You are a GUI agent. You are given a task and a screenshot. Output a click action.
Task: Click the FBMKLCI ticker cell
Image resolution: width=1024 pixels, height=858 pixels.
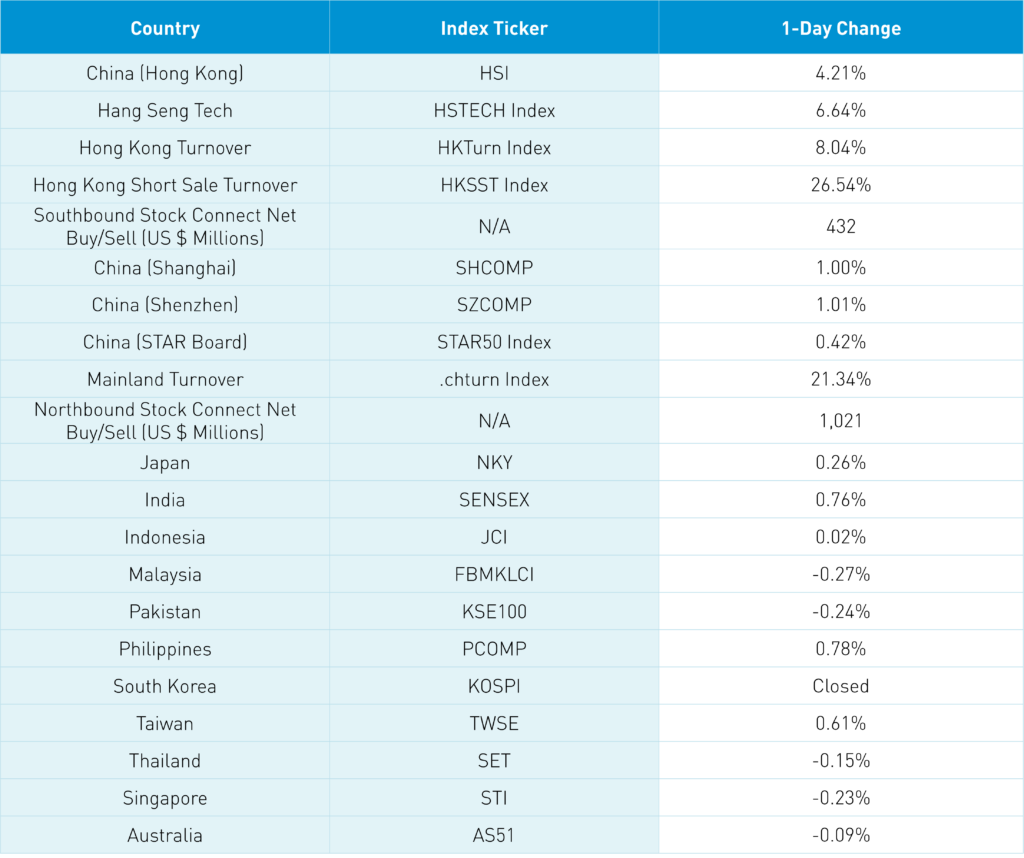(x=494, y=575)
